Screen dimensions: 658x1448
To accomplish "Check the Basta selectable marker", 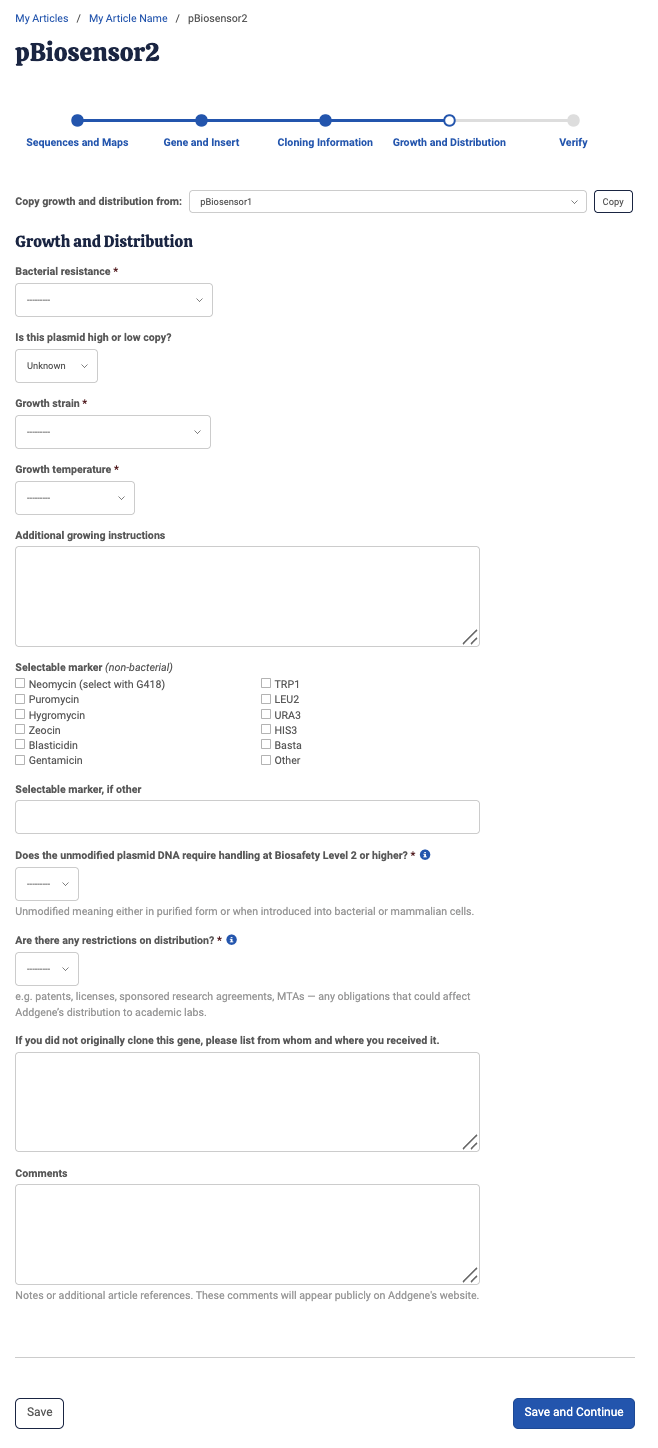I will pos(266,744).
